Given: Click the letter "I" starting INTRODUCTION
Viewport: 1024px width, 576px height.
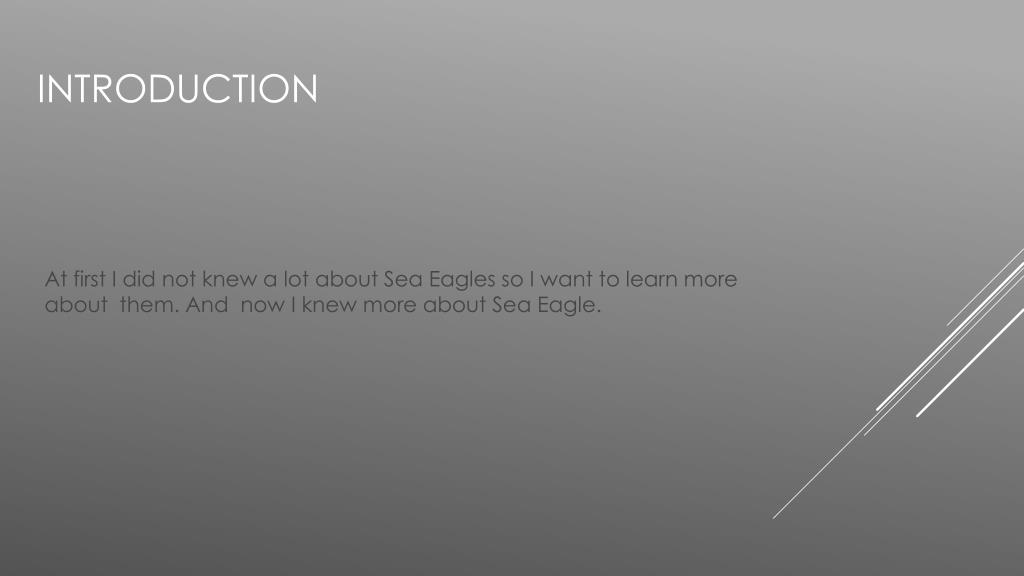Looking at the screenshot, I should click(x=41, y=89).
